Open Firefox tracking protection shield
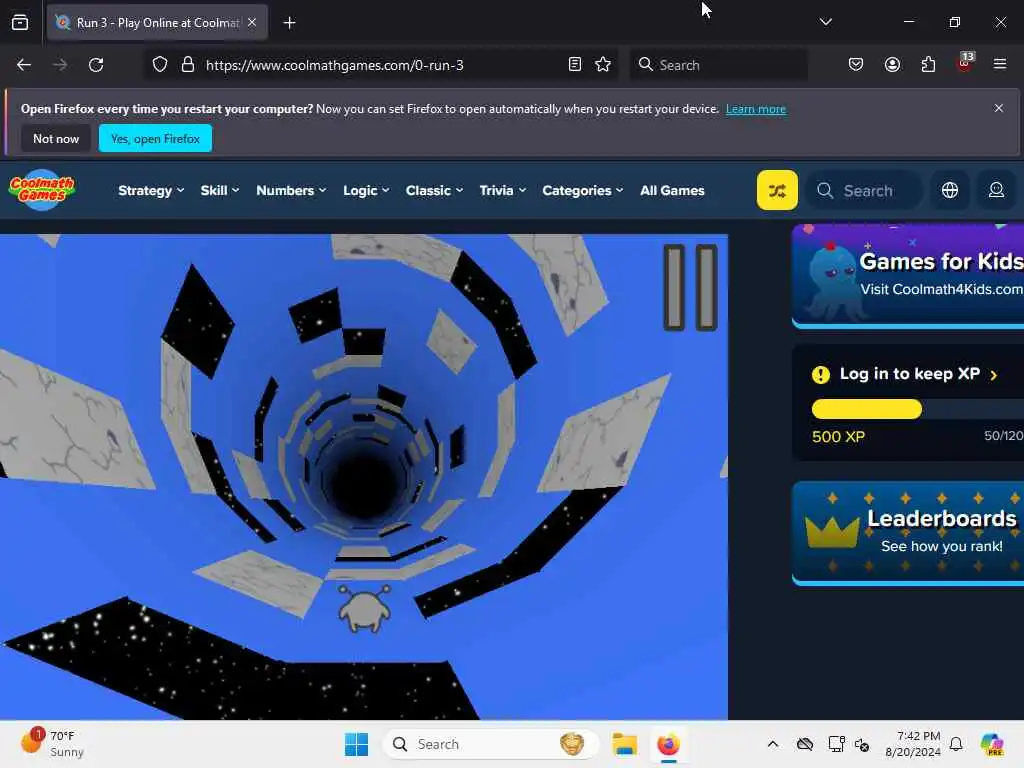This screenshot has height=768, width=1024. tap(160, 65)
